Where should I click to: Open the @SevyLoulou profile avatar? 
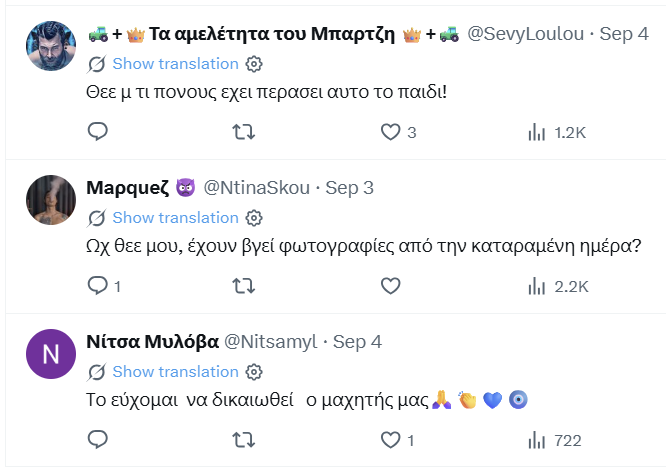coord(51,46)
